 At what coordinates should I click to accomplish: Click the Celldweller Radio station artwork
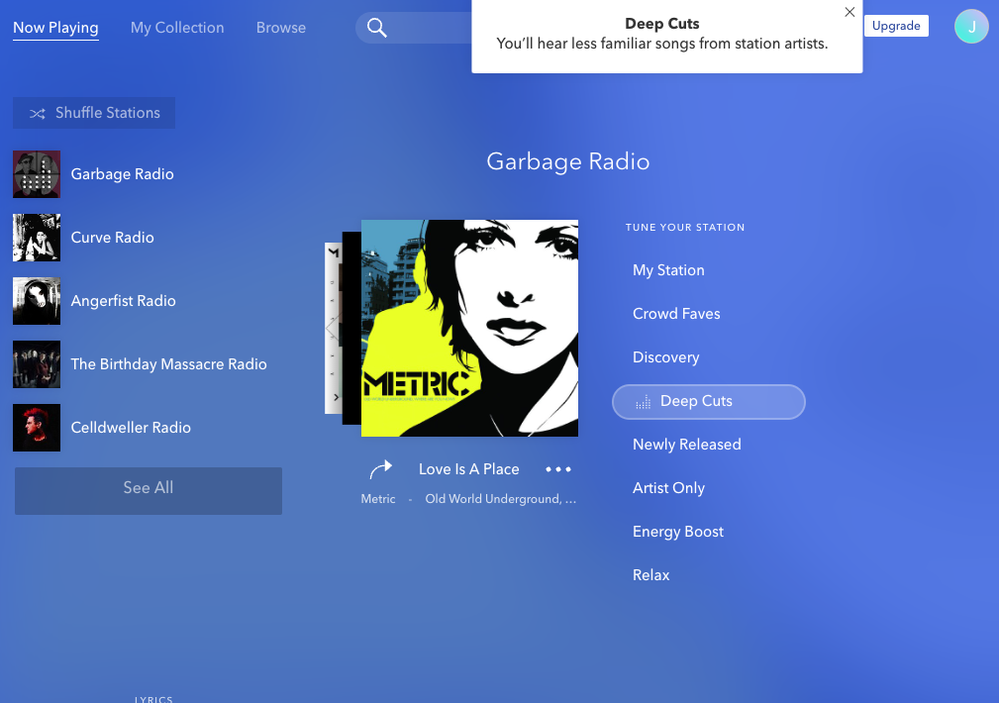click(37, 428)
